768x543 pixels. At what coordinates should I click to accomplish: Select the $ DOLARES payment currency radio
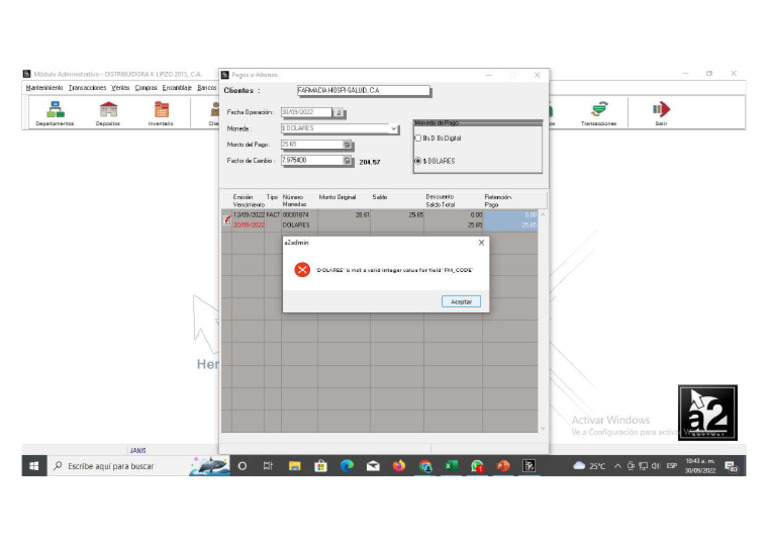pyautogui.click(x=418, y=161)
